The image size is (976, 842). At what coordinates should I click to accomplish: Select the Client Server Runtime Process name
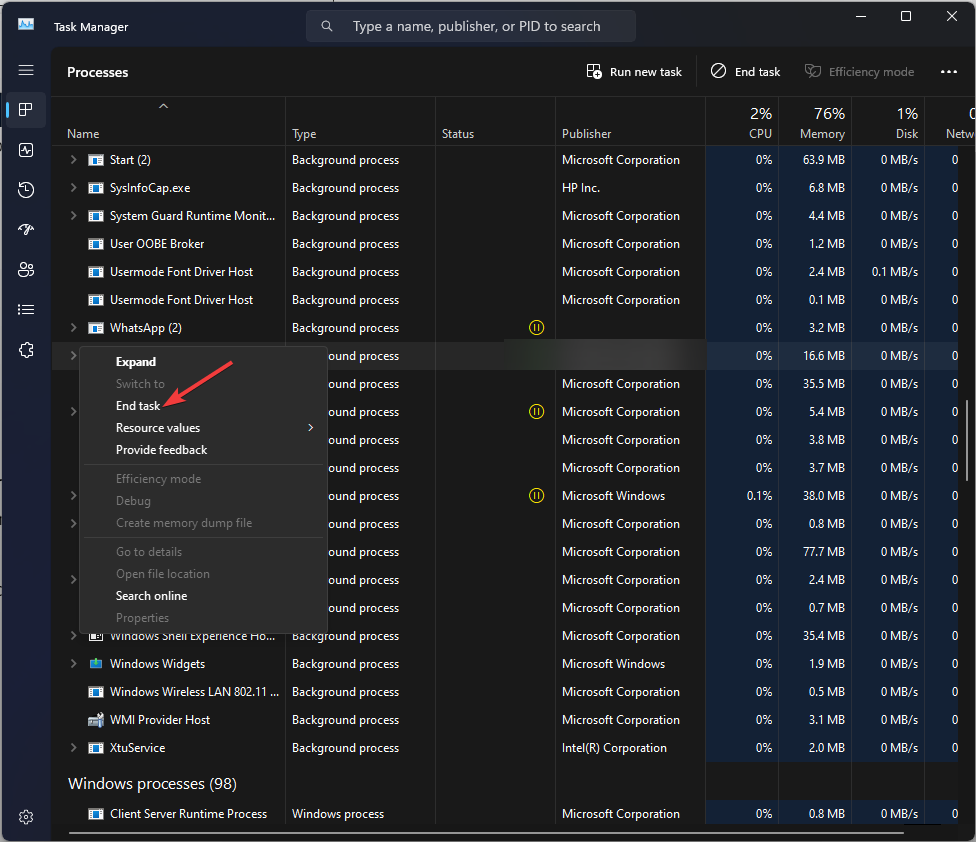tap(189, 814)
